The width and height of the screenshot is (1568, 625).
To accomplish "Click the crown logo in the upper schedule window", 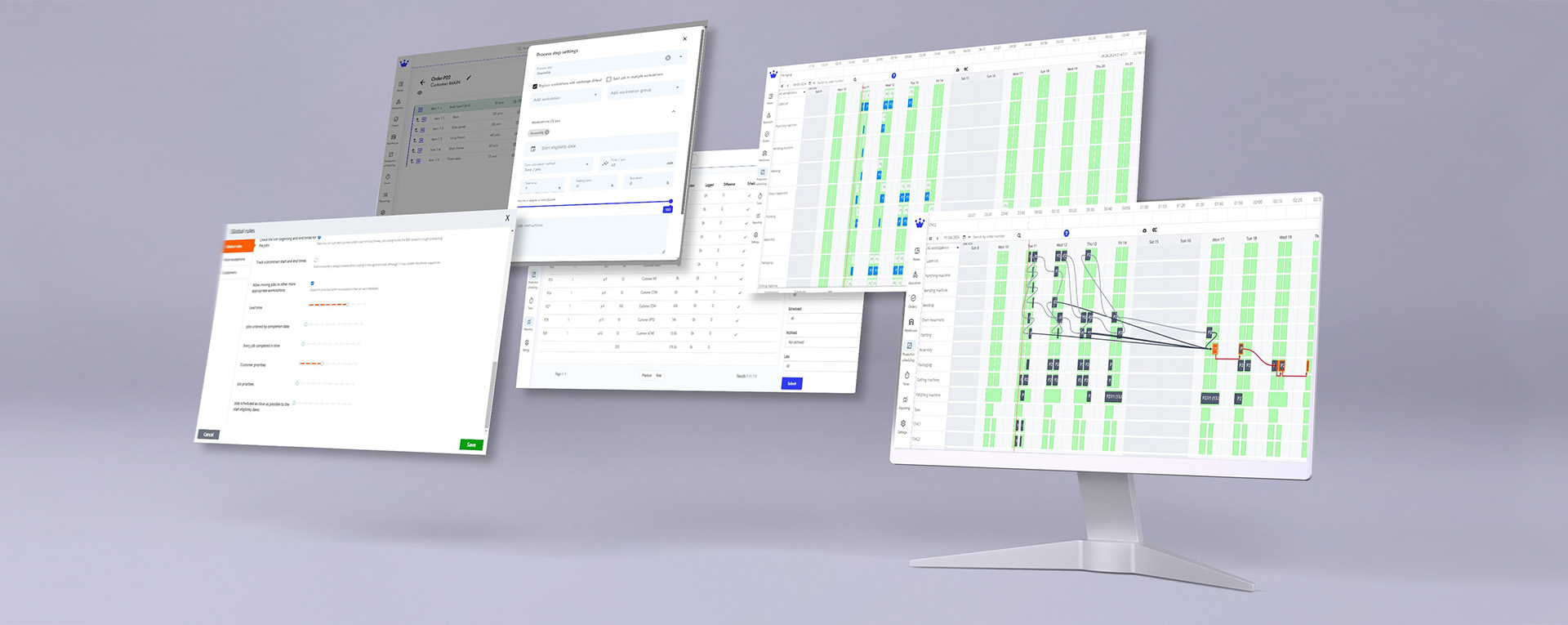I will click(x=773, y=74).
